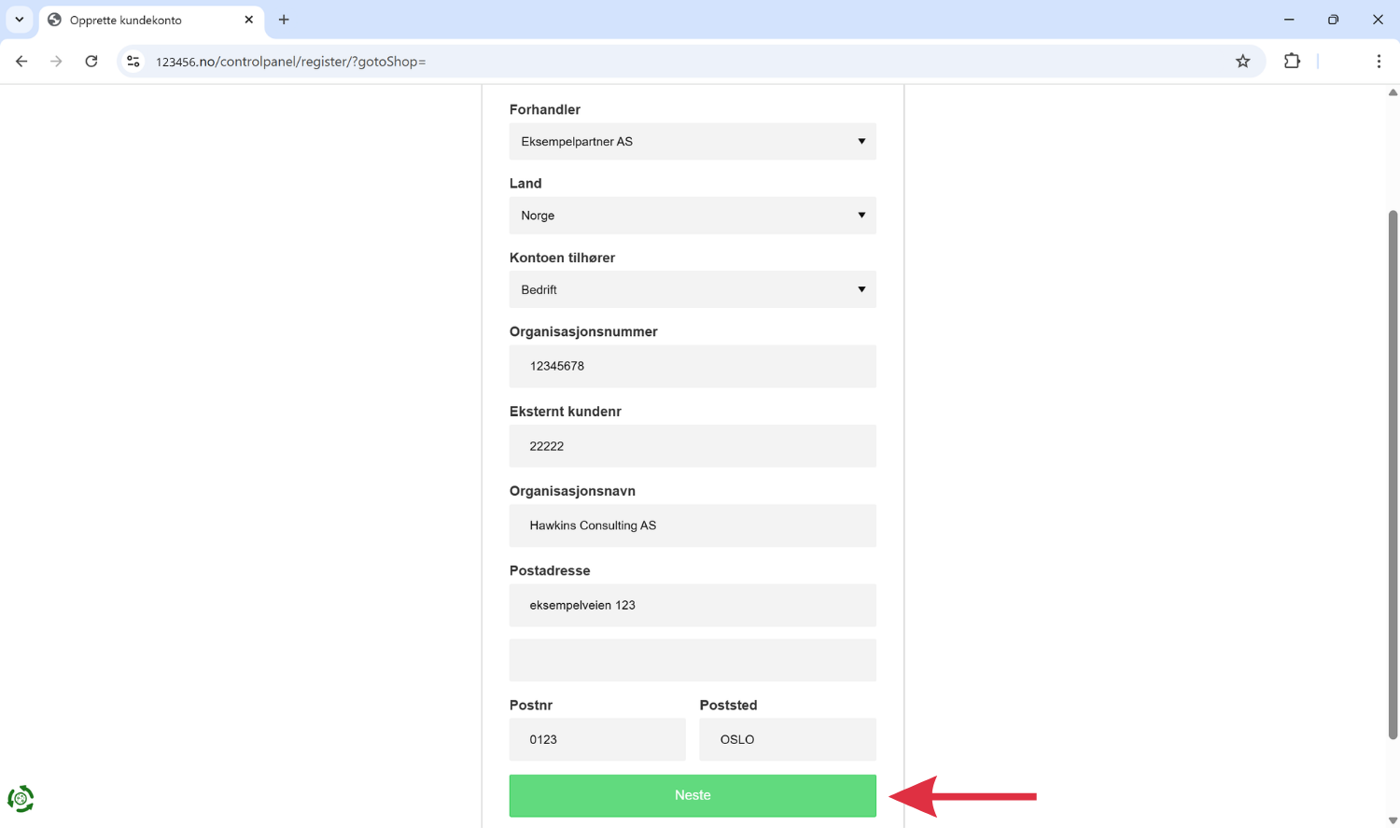Open the browser extensions puzzle icon
The width and height of the screenshot is (1400, 840).
pyautogui.click(x=1292, y=62)
